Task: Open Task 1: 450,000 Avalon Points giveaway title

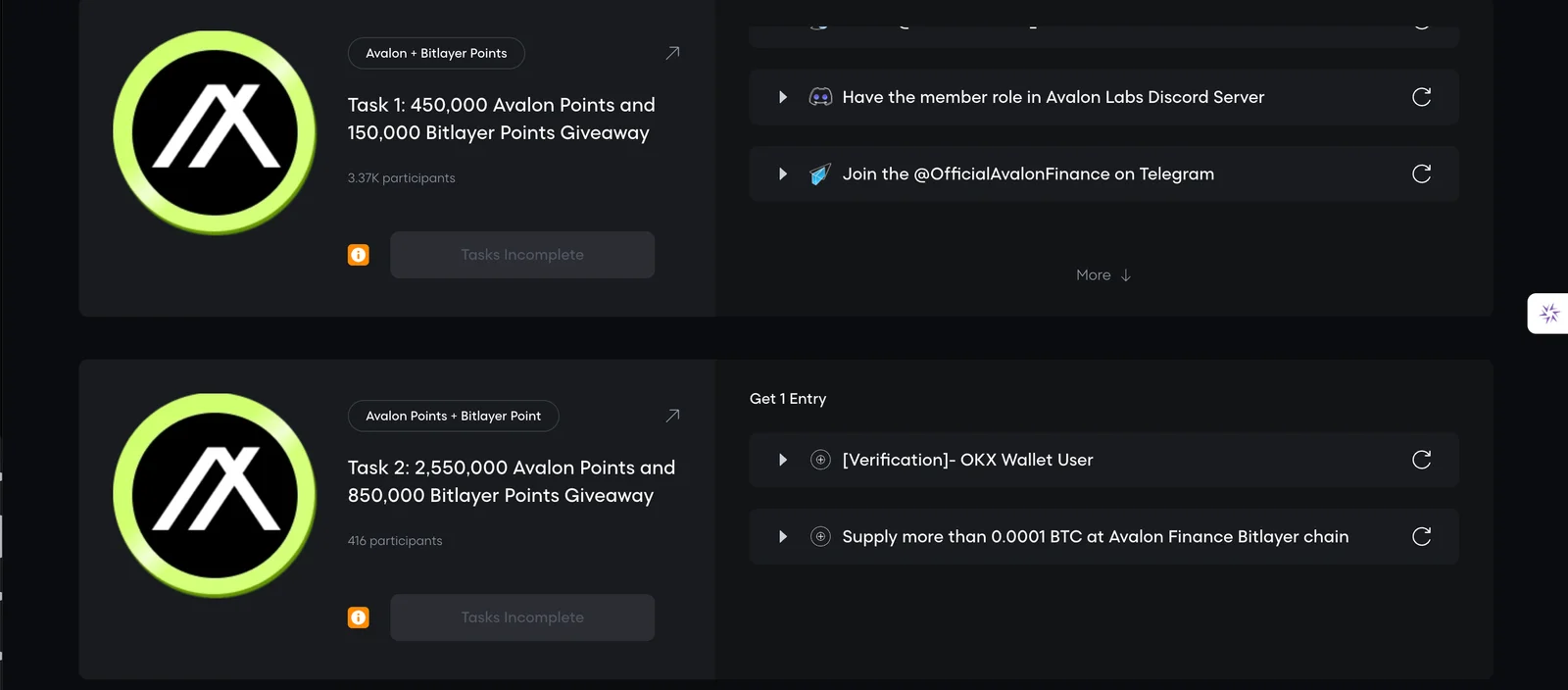Action: click(x=502, y=119)
